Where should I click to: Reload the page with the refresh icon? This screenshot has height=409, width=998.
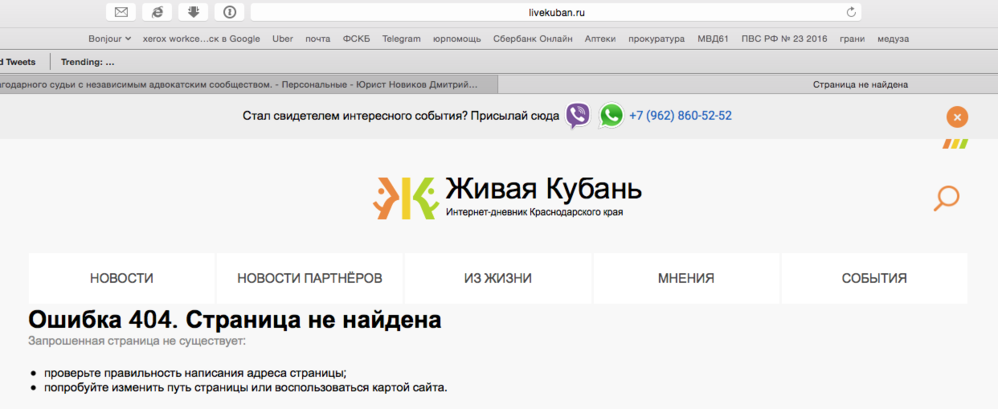tap(851, 12)
